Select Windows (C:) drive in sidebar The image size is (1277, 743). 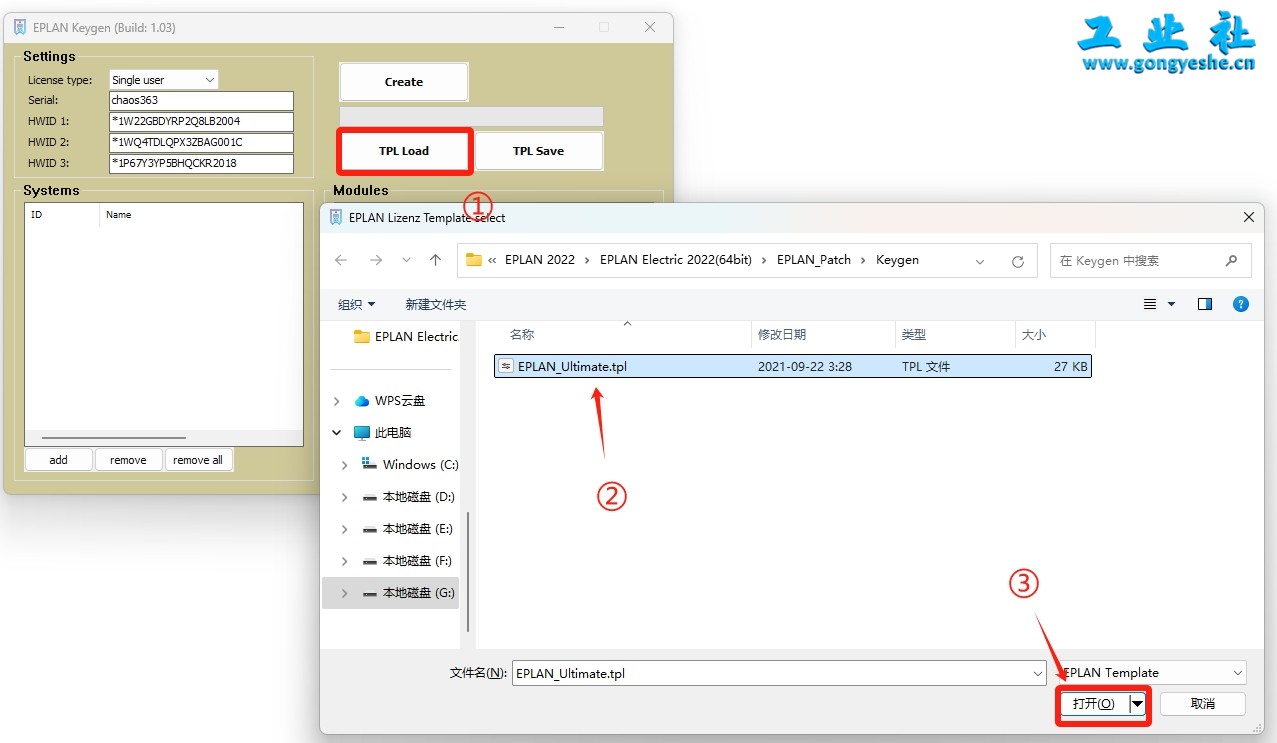411,465
